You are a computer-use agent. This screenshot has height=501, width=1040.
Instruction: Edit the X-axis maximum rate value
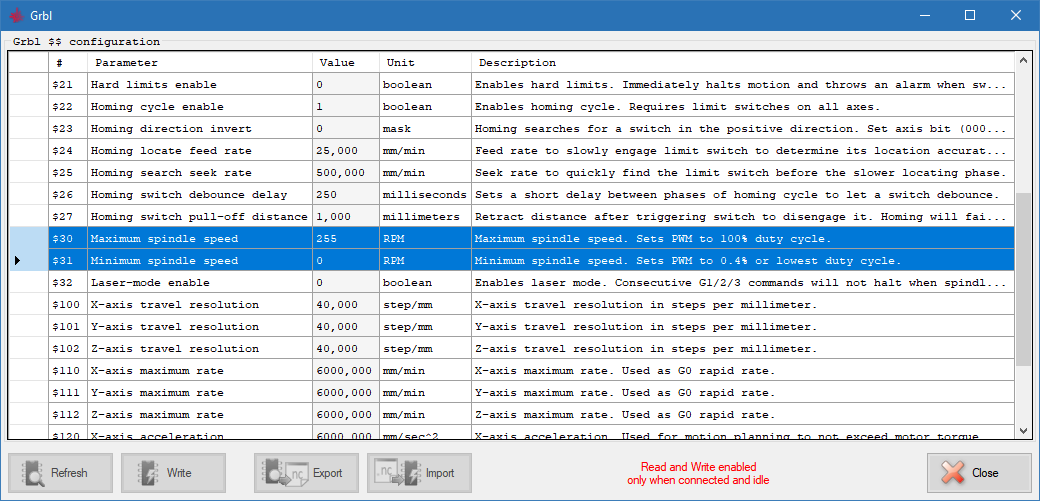point(346,370)
